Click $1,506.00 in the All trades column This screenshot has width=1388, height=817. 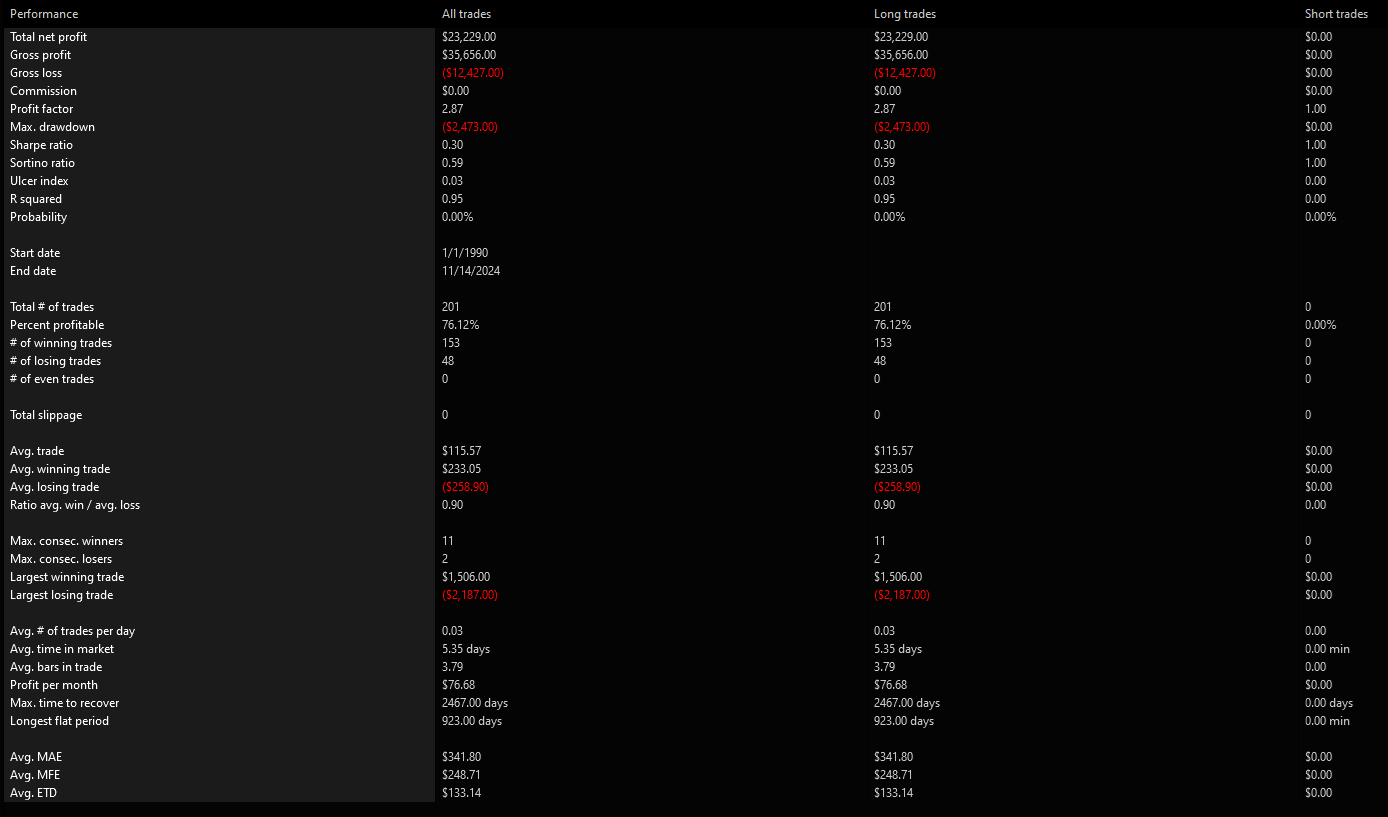tap(466, 577)
